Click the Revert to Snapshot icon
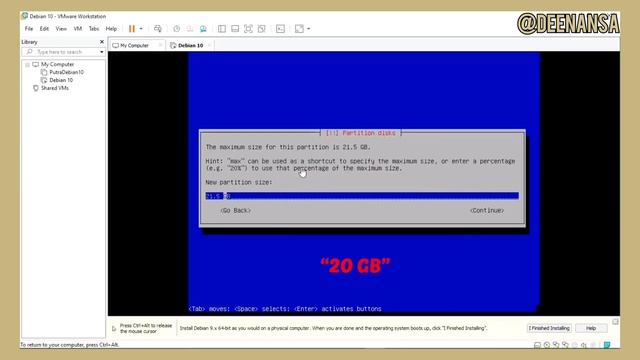 [190, 29]
